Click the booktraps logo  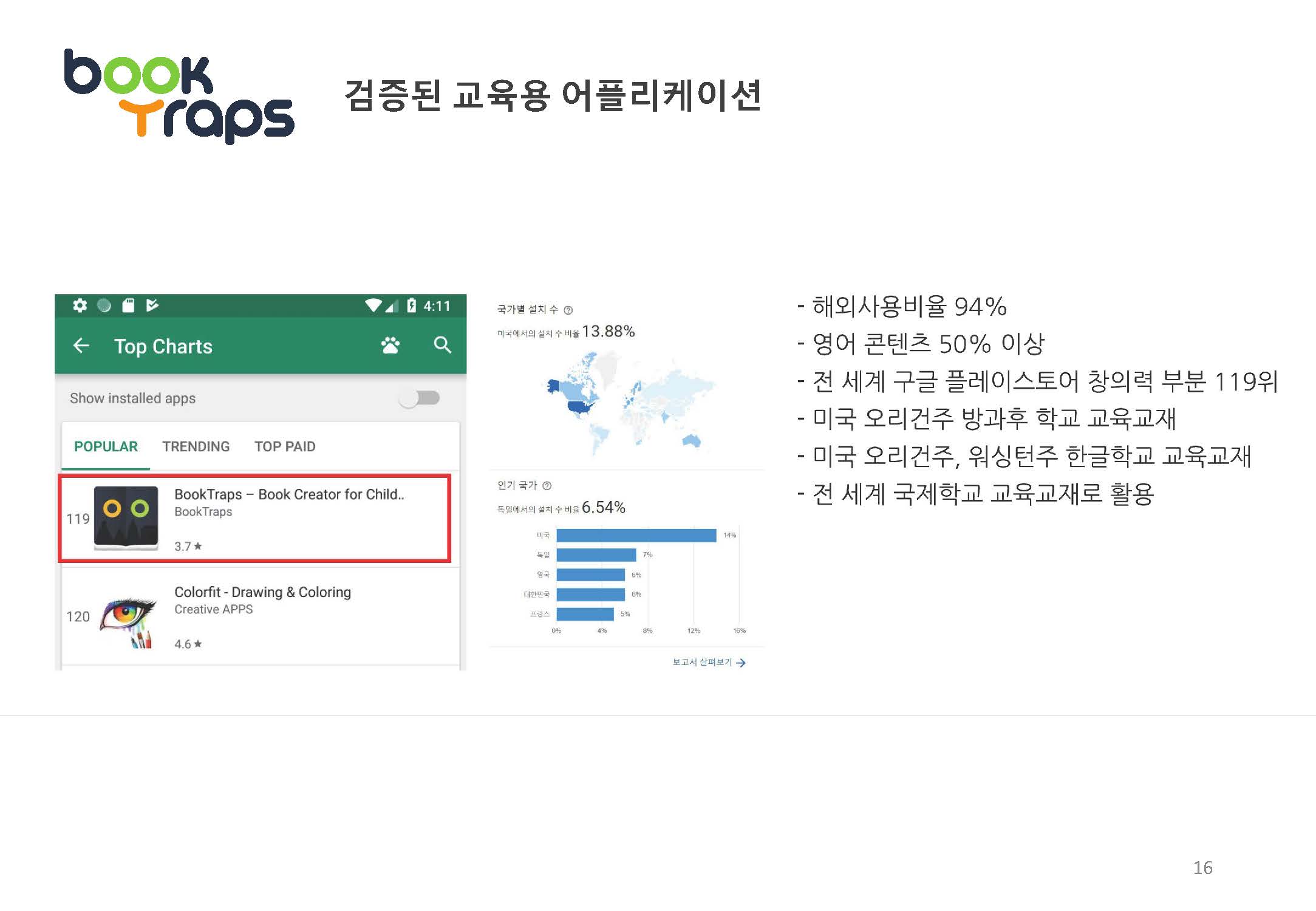(x=179, y=95)
